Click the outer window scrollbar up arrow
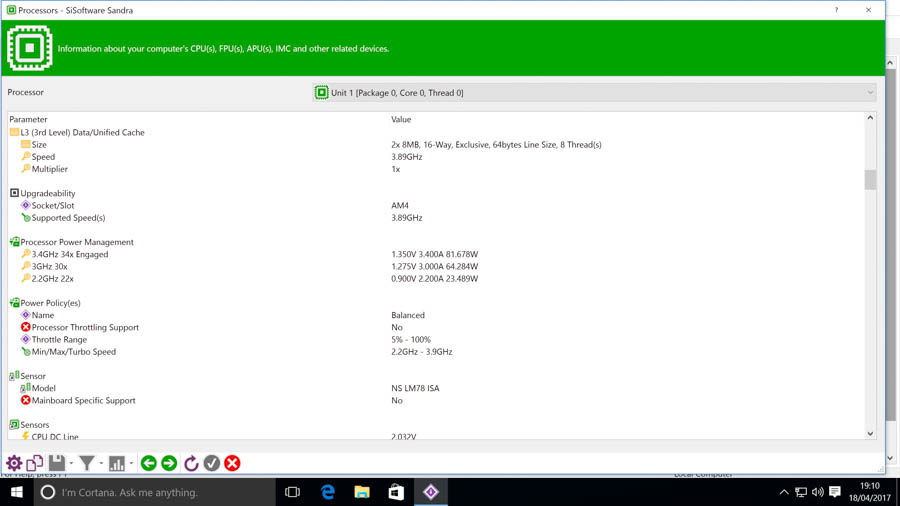Screen dimensions: 900x506 [890, 63]
